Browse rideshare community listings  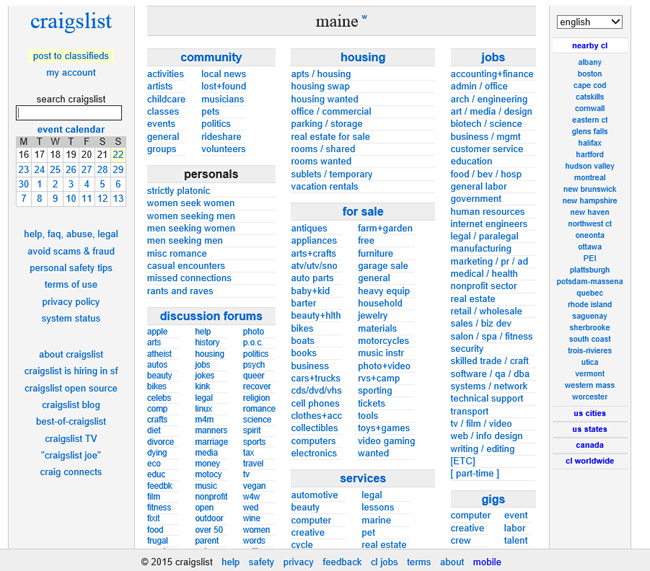[x=221, y=136]
